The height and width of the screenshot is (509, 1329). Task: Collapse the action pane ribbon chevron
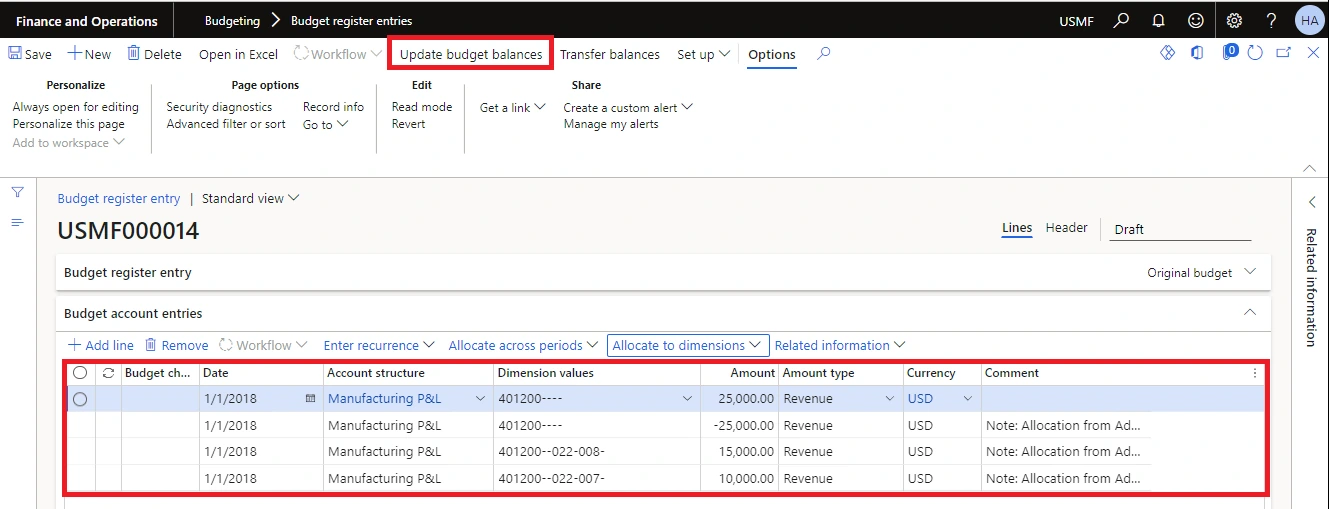tap(1310, 167)
